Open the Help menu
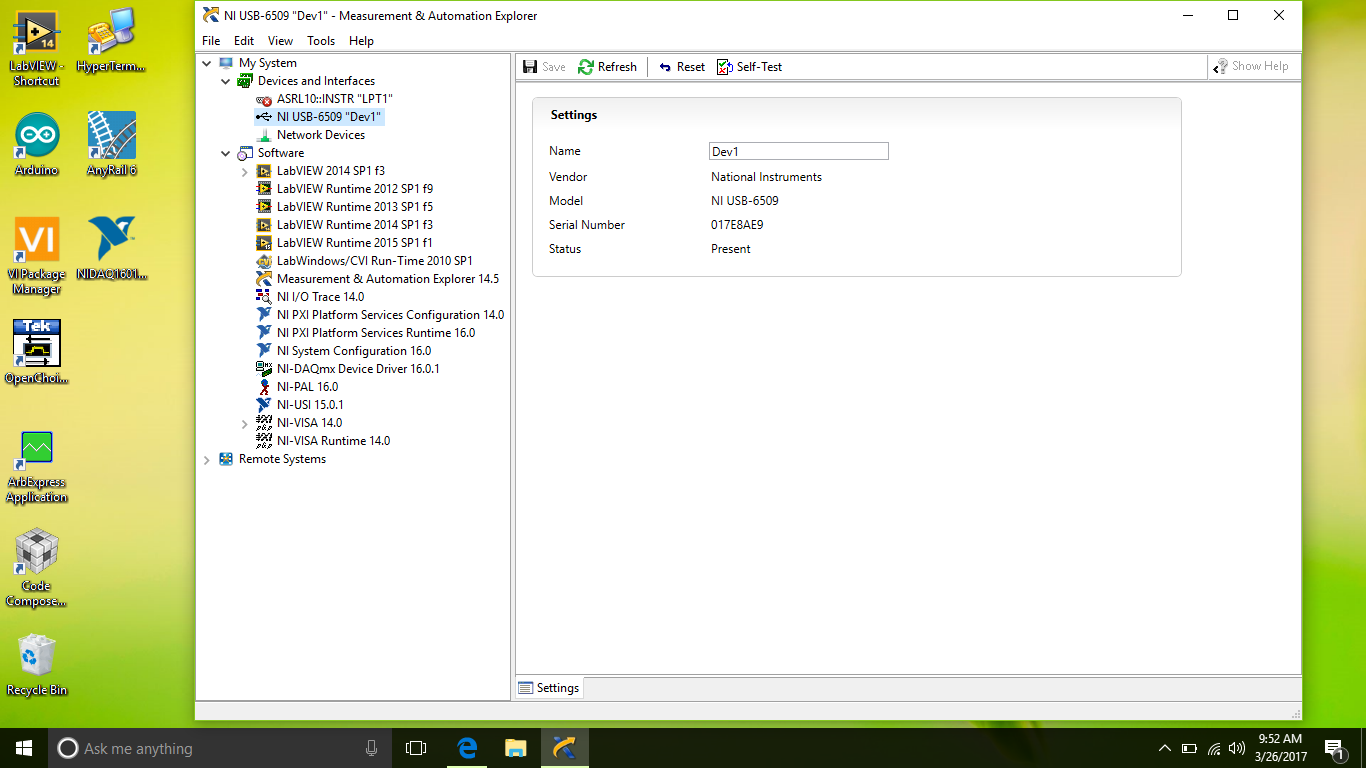 pyautogui.click(x=361, y=41)
